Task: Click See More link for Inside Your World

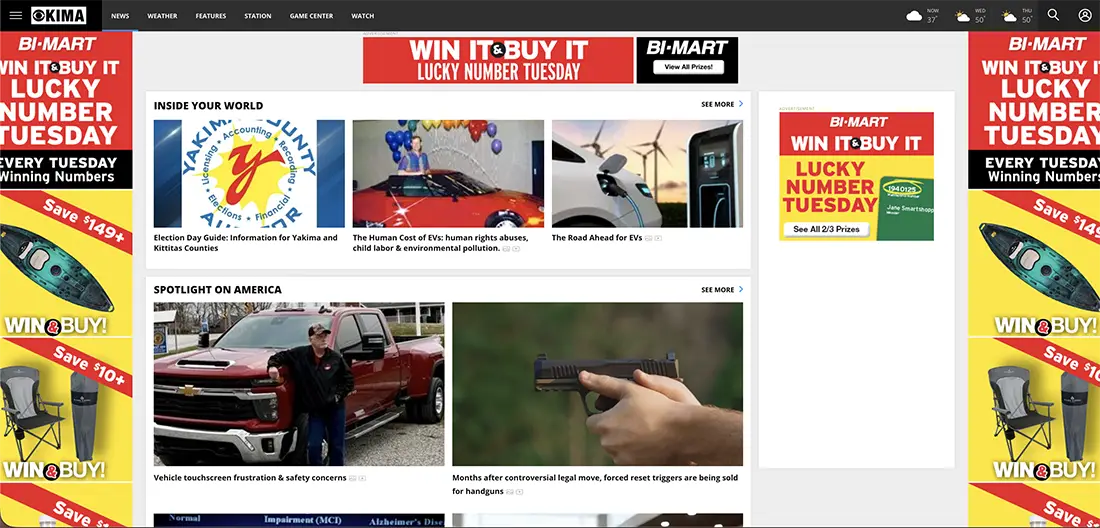Action: [718, 104]
